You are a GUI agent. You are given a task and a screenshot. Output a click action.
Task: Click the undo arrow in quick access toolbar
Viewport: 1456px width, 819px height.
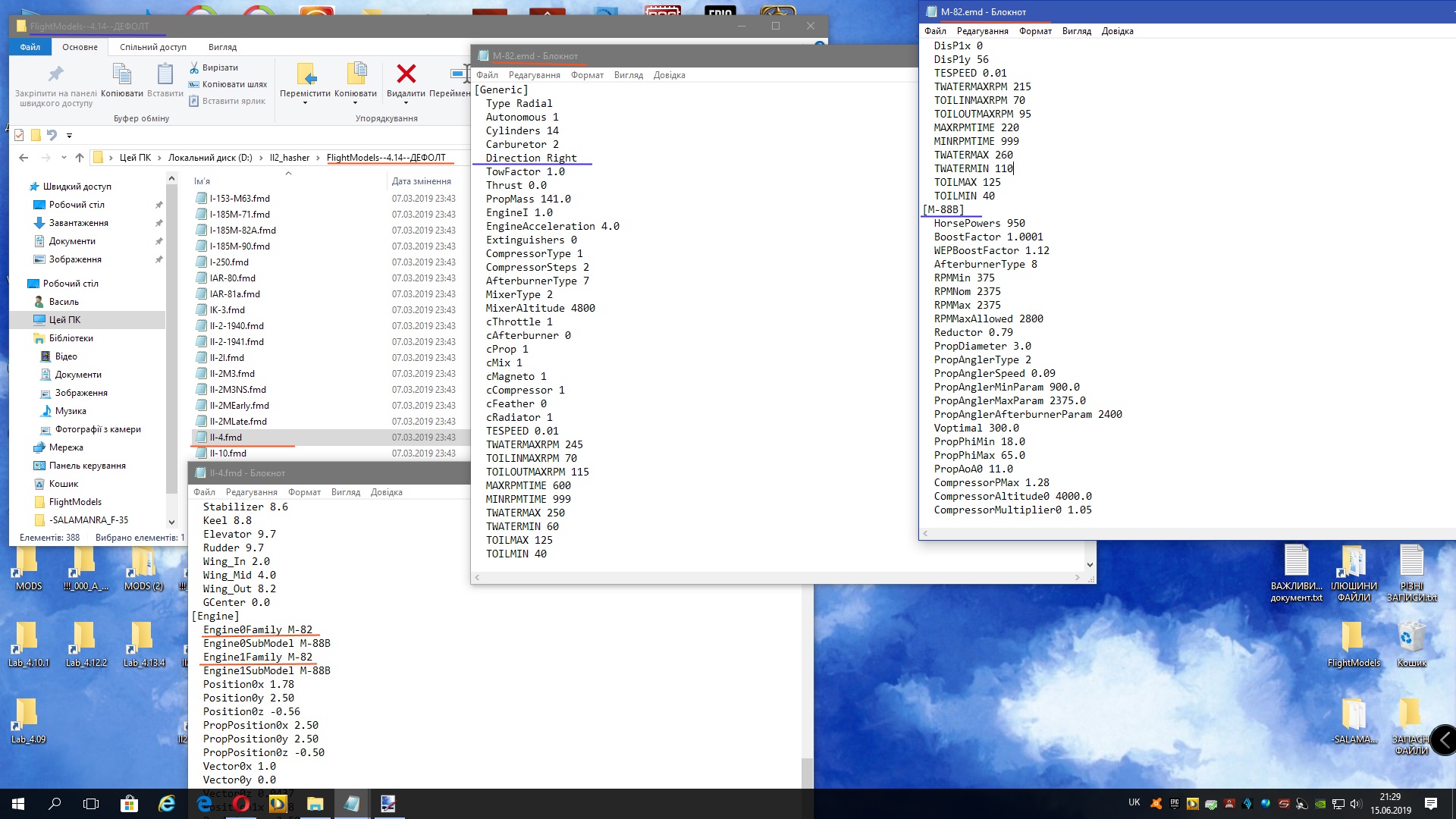click(x=52, y=135)
